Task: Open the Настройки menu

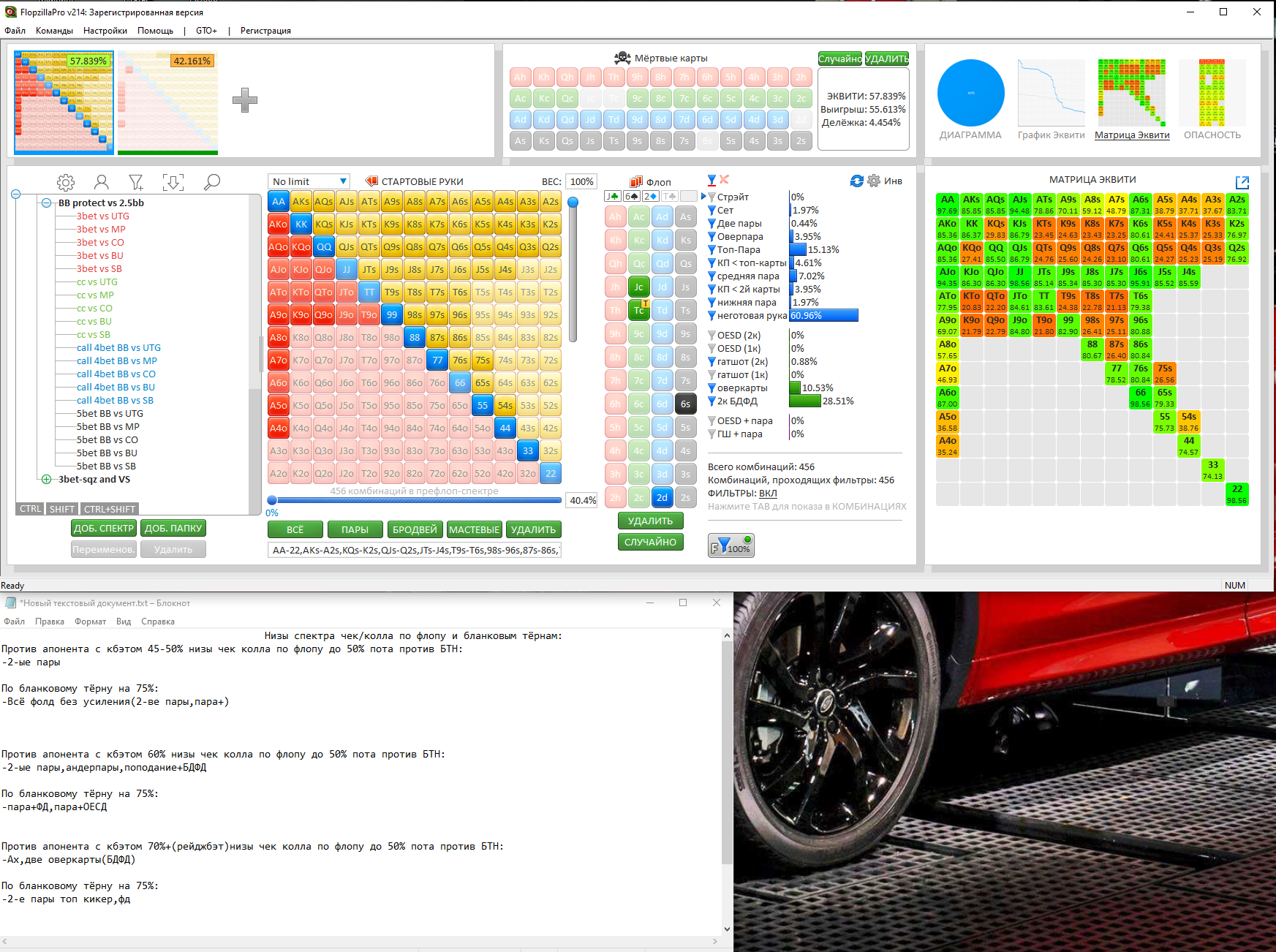Action: point(105,31)
